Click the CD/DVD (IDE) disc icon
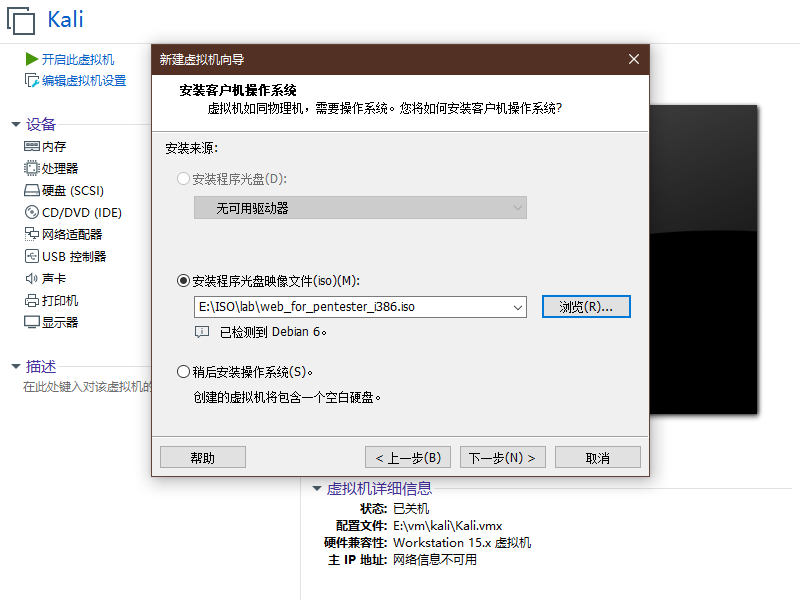Image resolution: width=800 pixels, height=600 pixels. point(32,212)
